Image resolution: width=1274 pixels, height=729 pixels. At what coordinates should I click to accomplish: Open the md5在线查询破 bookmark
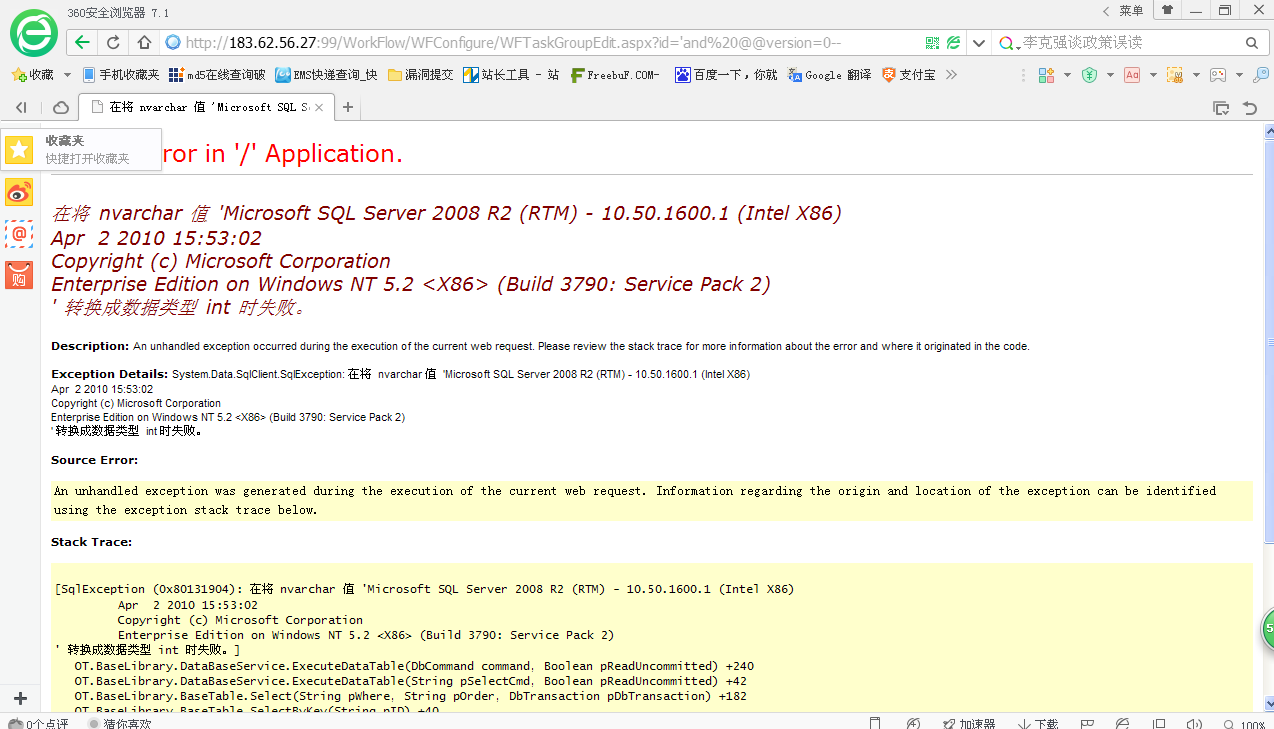[217, 75]
